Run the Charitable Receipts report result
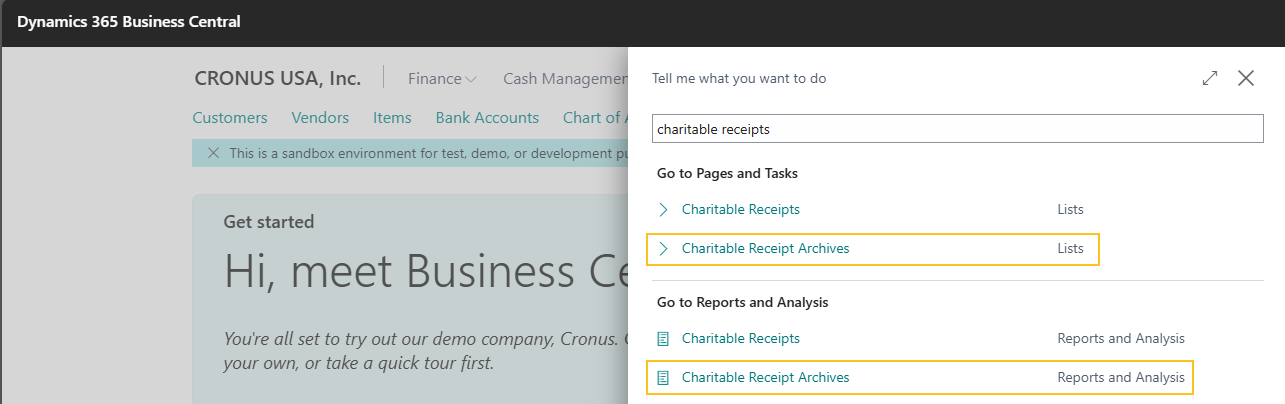Viewport: 1285px width, 404px height. [740, 339]
